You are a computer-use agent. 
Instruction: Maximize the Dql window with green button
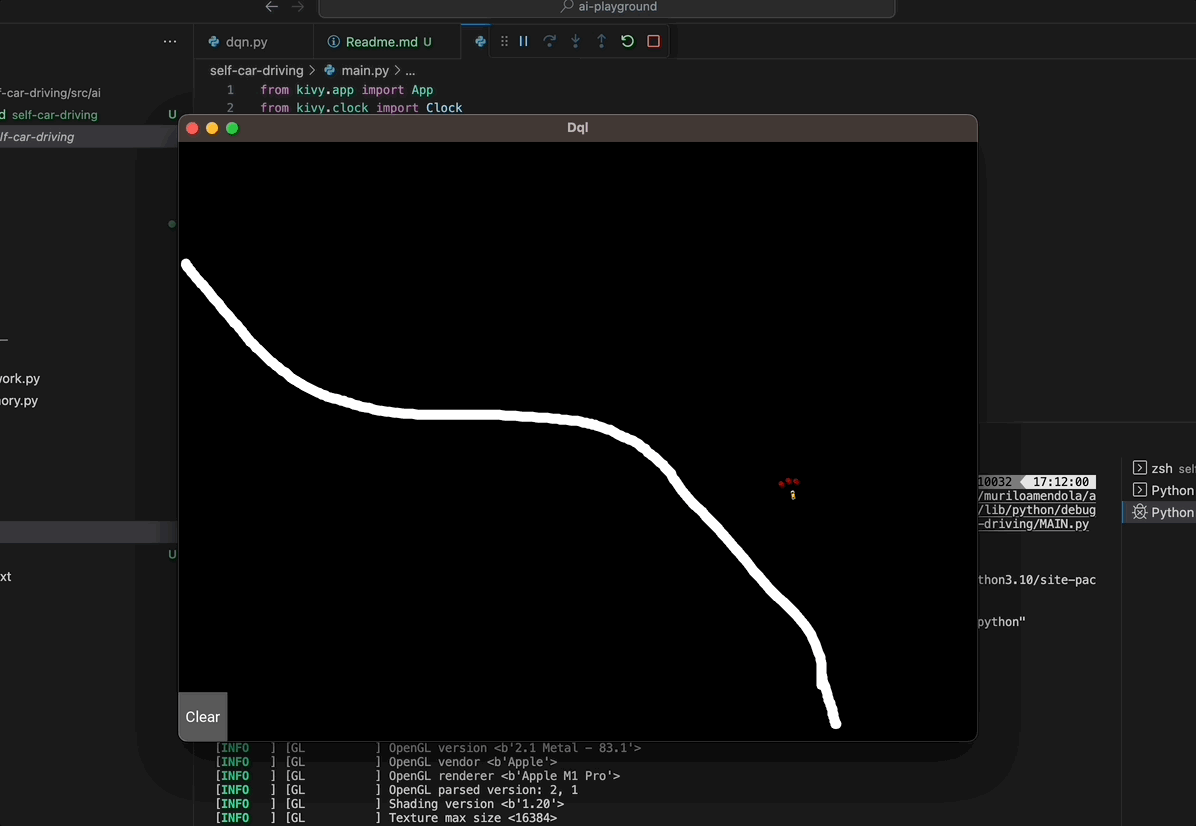point(232,128)
